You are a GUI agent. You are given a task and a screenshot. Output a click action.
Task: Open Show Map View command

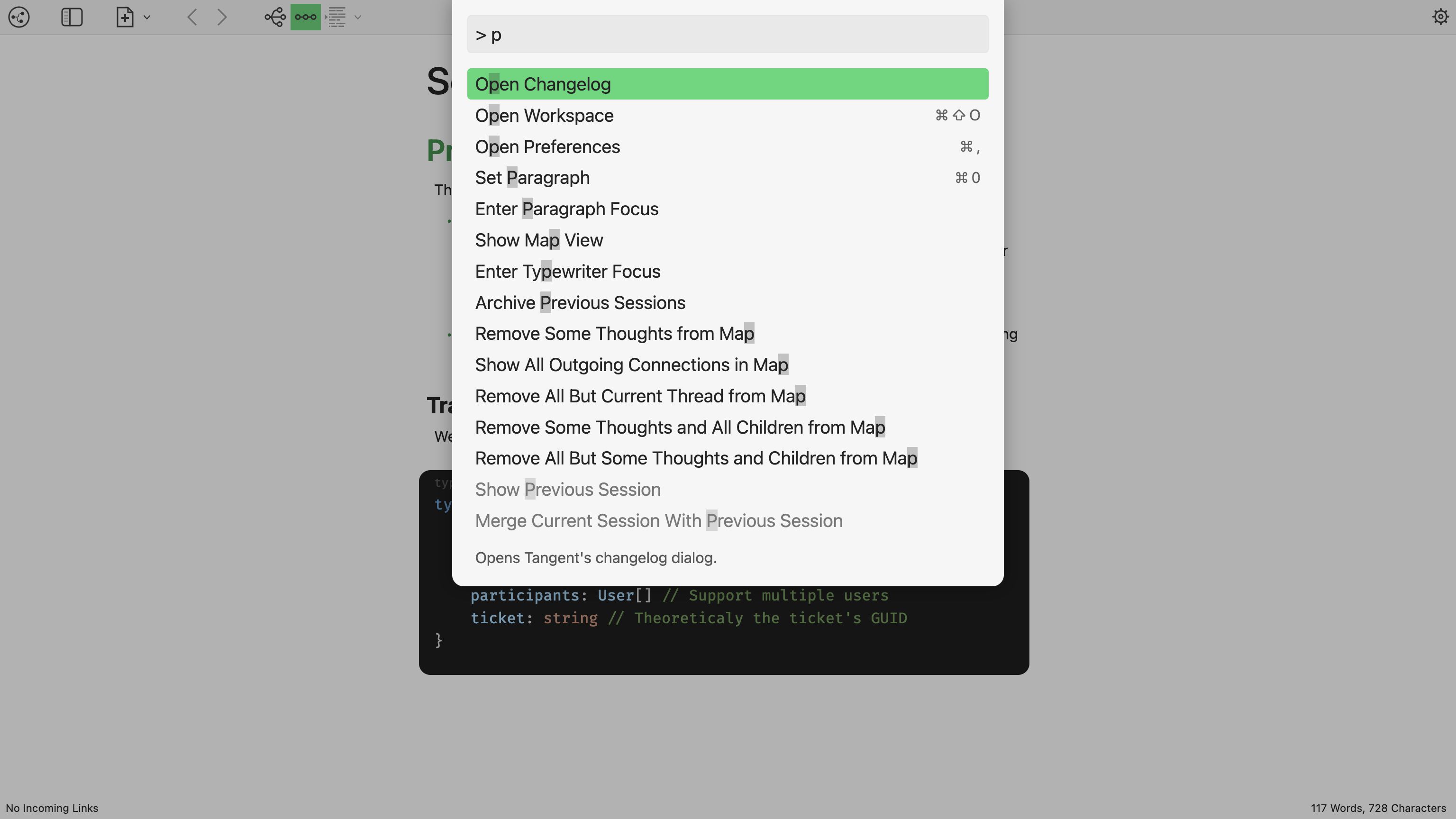(x=538, y=240)
